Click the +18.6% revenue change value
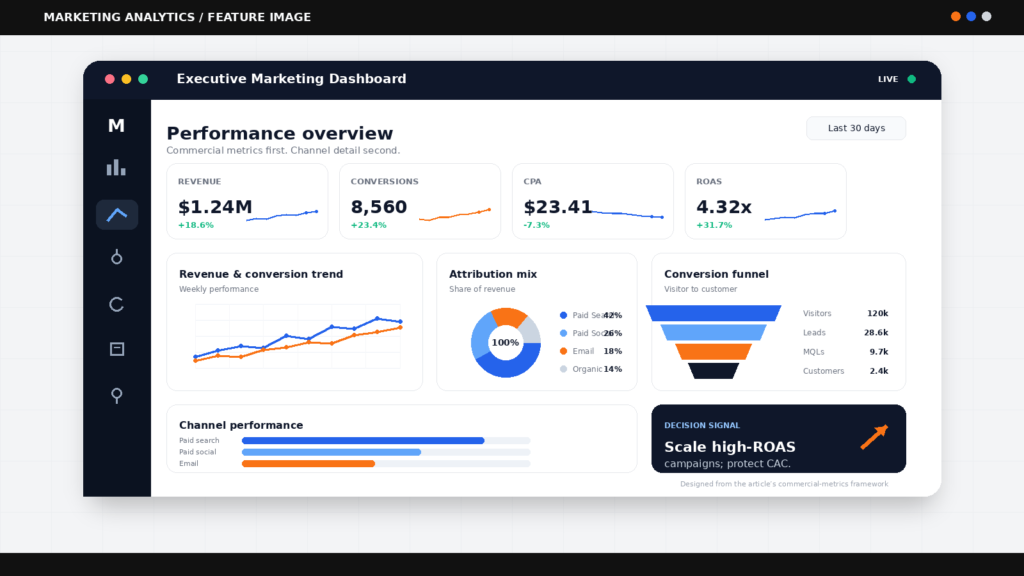Viewport: 1024px width, 576px height. [196, 225]
